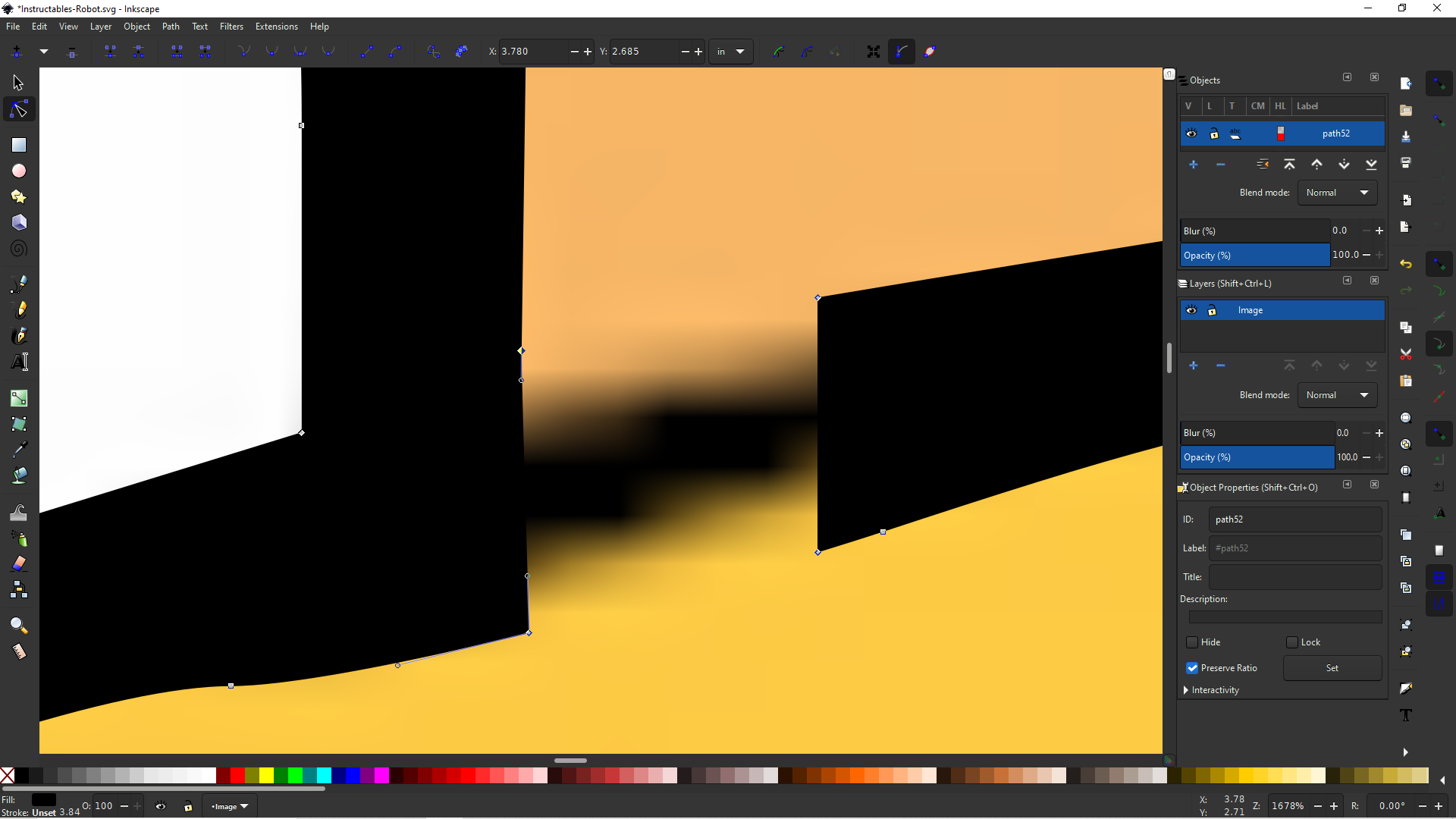Viewport: 1456px width, 819px height.
Task: Select the Star and polygon tool
Action: [x=19, y=197]
